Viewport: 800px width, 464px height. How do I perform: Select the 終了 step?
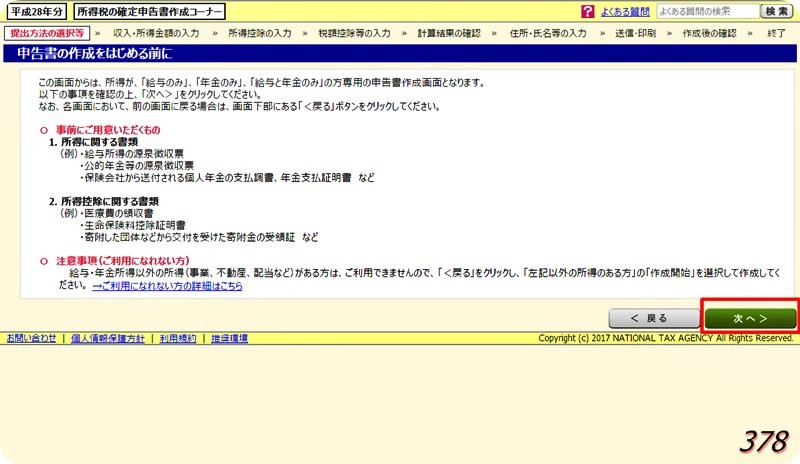[776, 33]
